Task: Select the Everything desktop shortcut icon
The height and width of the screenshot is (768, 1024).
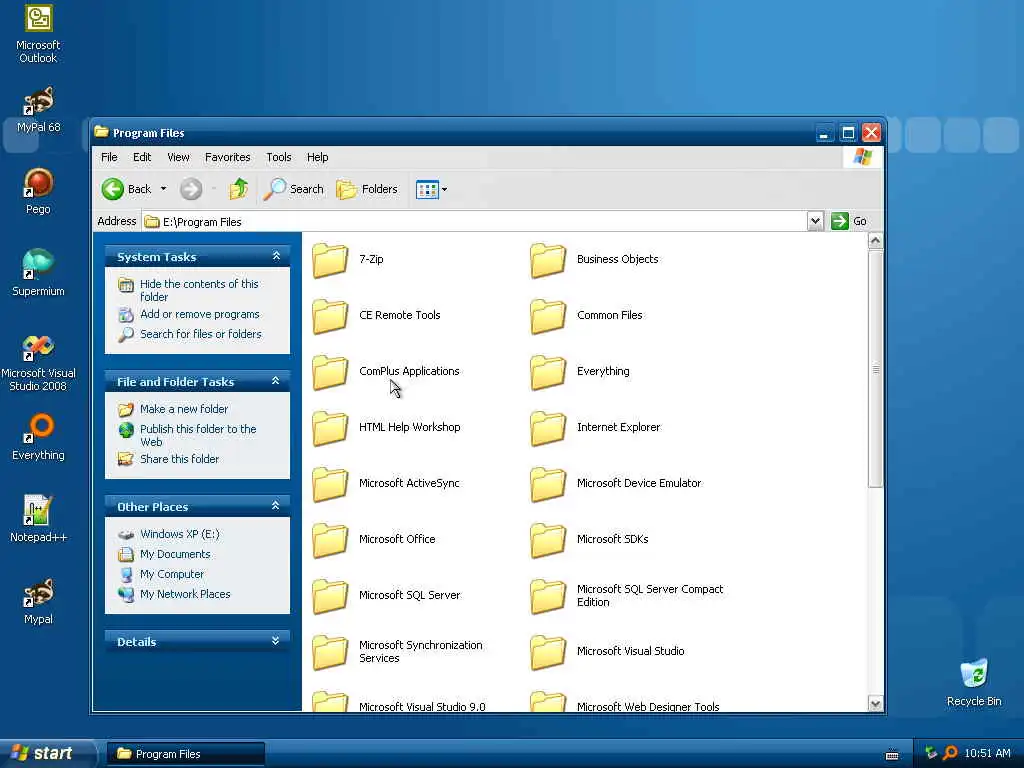Action: (38, 438)
